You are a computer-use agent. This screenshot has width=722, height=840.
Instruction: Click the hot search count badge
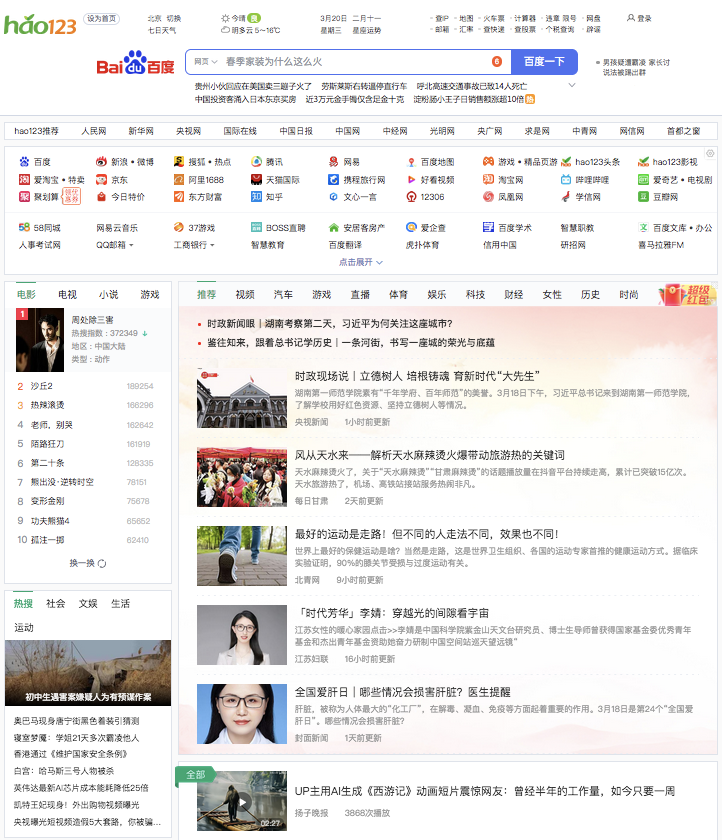coord(497,62)
